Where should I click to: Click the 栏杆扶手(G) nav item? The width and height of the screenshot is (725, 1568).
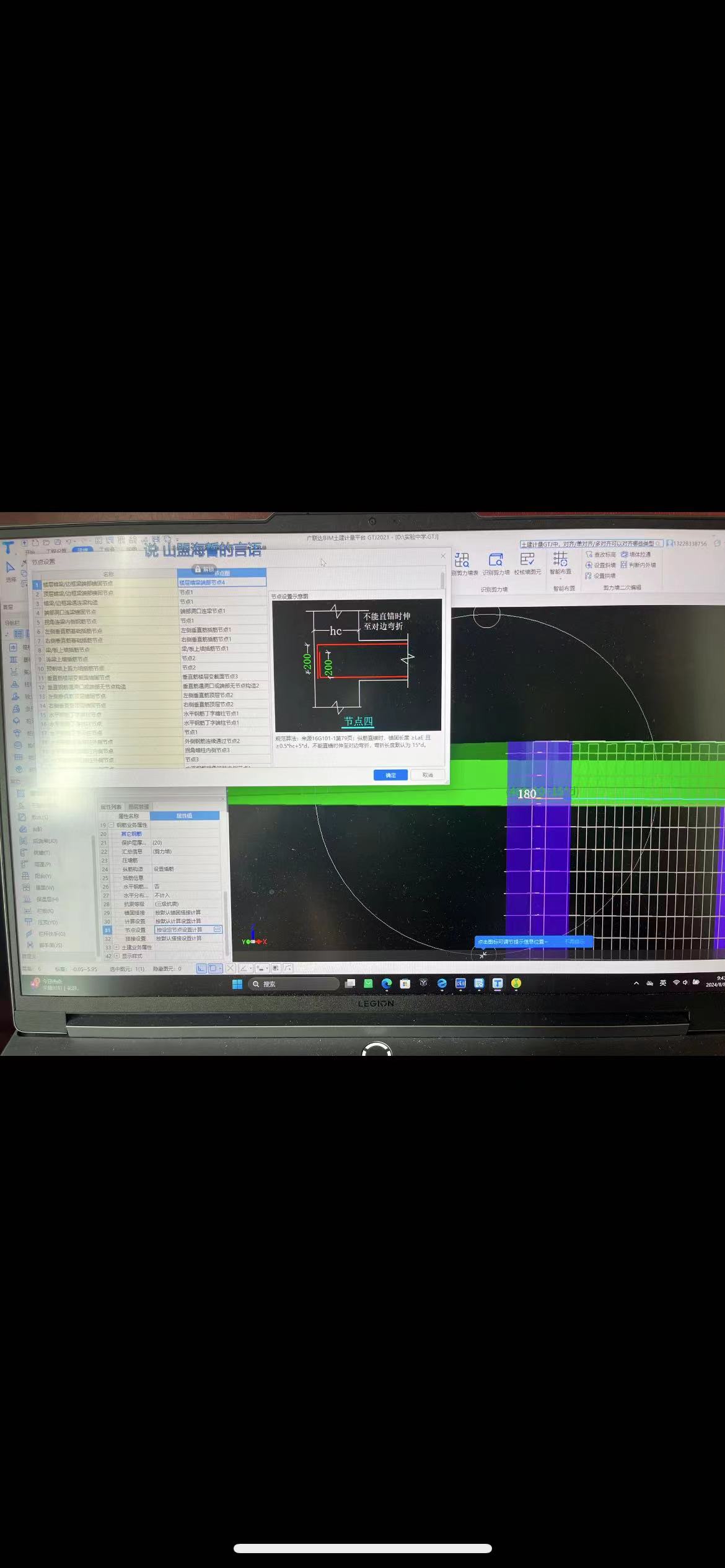click(45, 934)
